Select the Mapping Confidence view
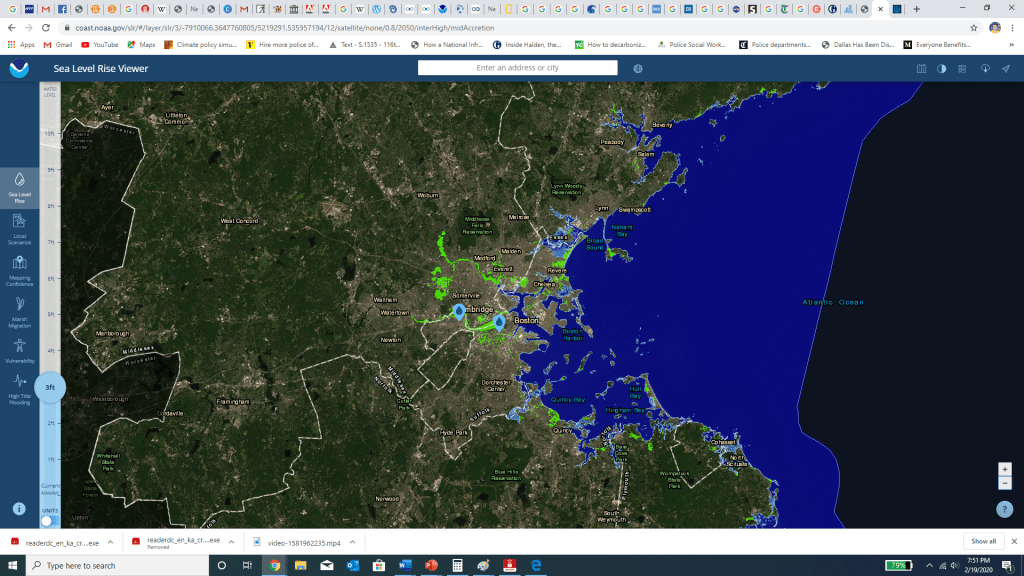Image resolution: width=1024 pixels, height=576 pixels. click(19, 269)
